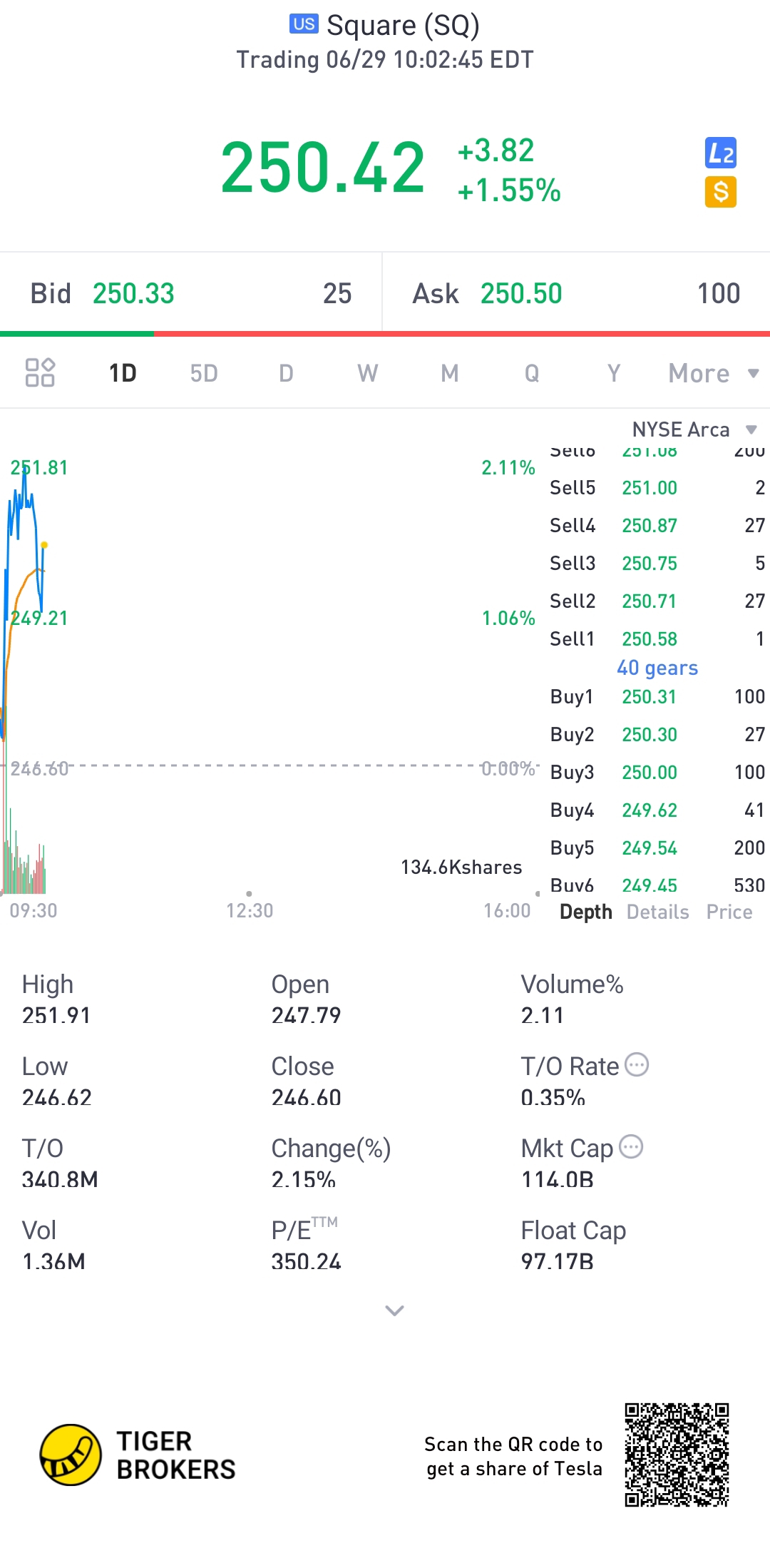
Task: Tap the orange dollar sign trade icon
Action: (721, 192)
